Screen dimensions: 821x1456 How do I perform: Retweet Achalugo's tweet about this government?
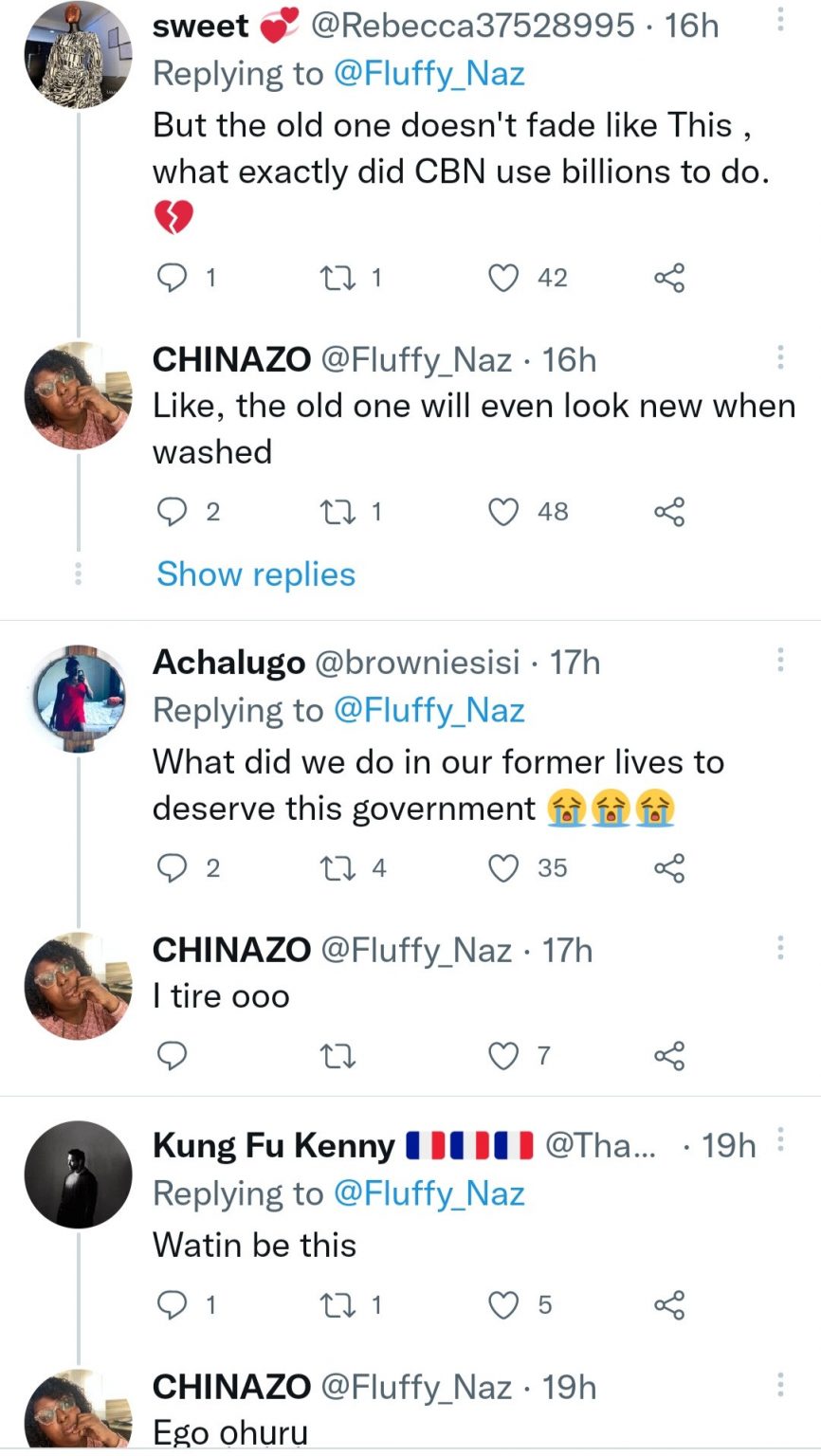coord(337,867)
